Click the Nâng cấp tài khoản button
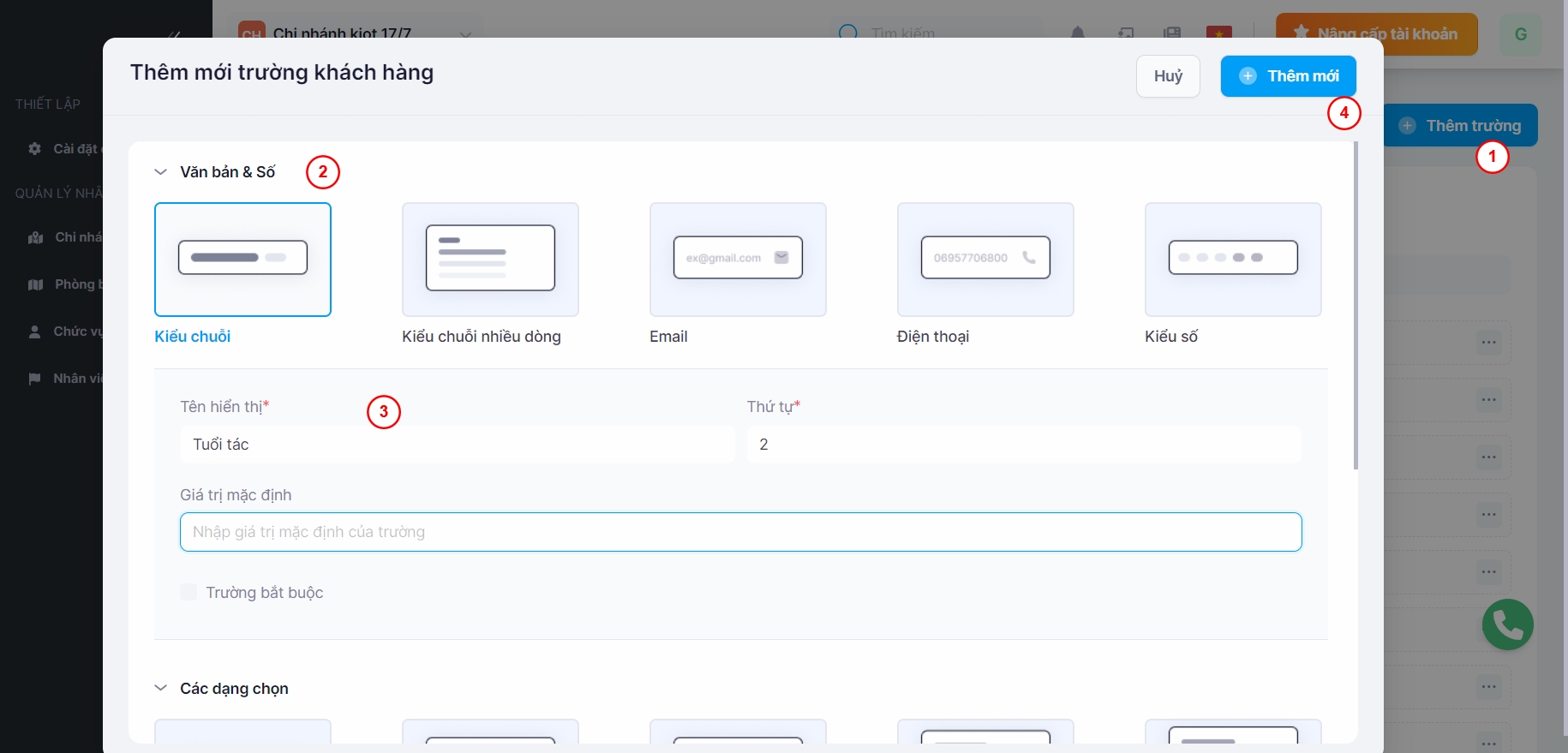The height and width of the screenshot is (753, 1568). pyautogui.click(x=1377, y=34)
